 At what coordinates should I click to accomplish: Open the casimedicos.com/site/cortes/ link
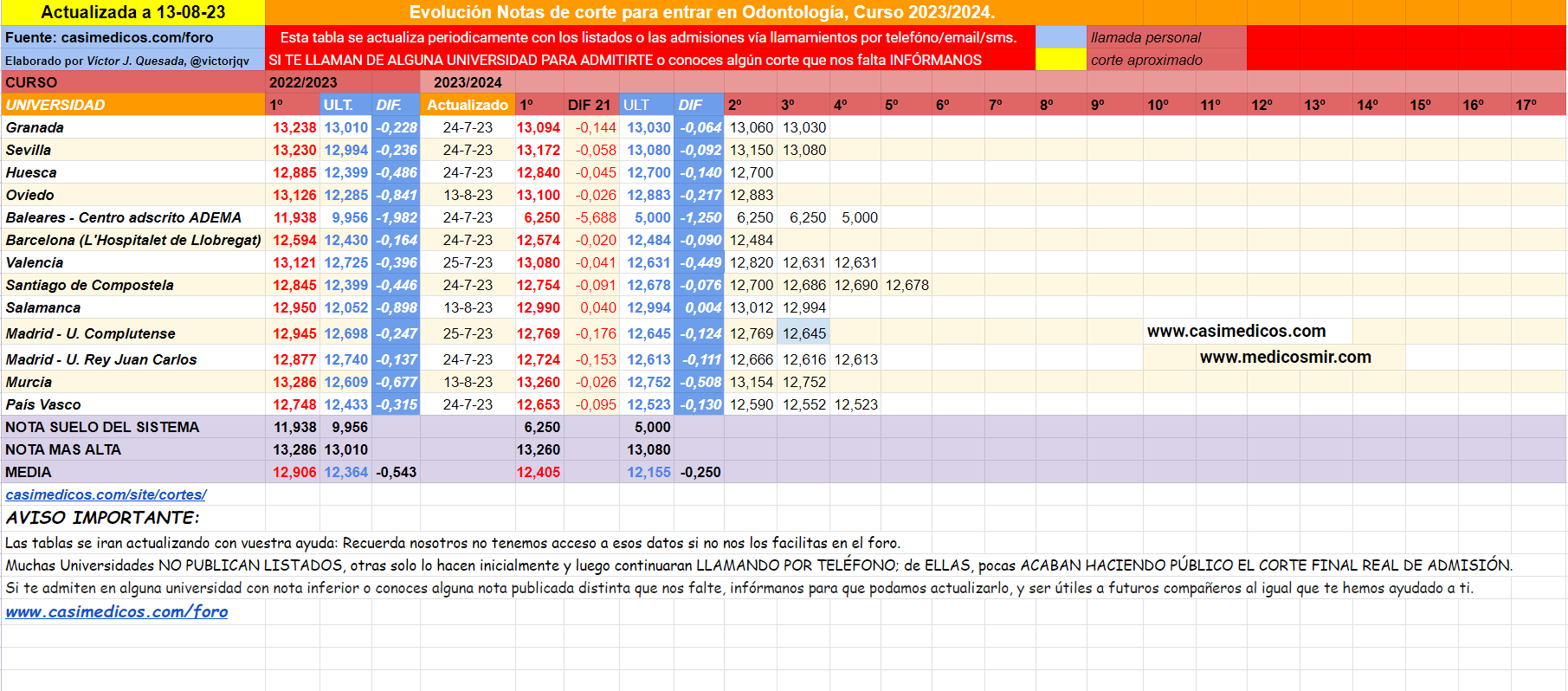coord(106,494)
